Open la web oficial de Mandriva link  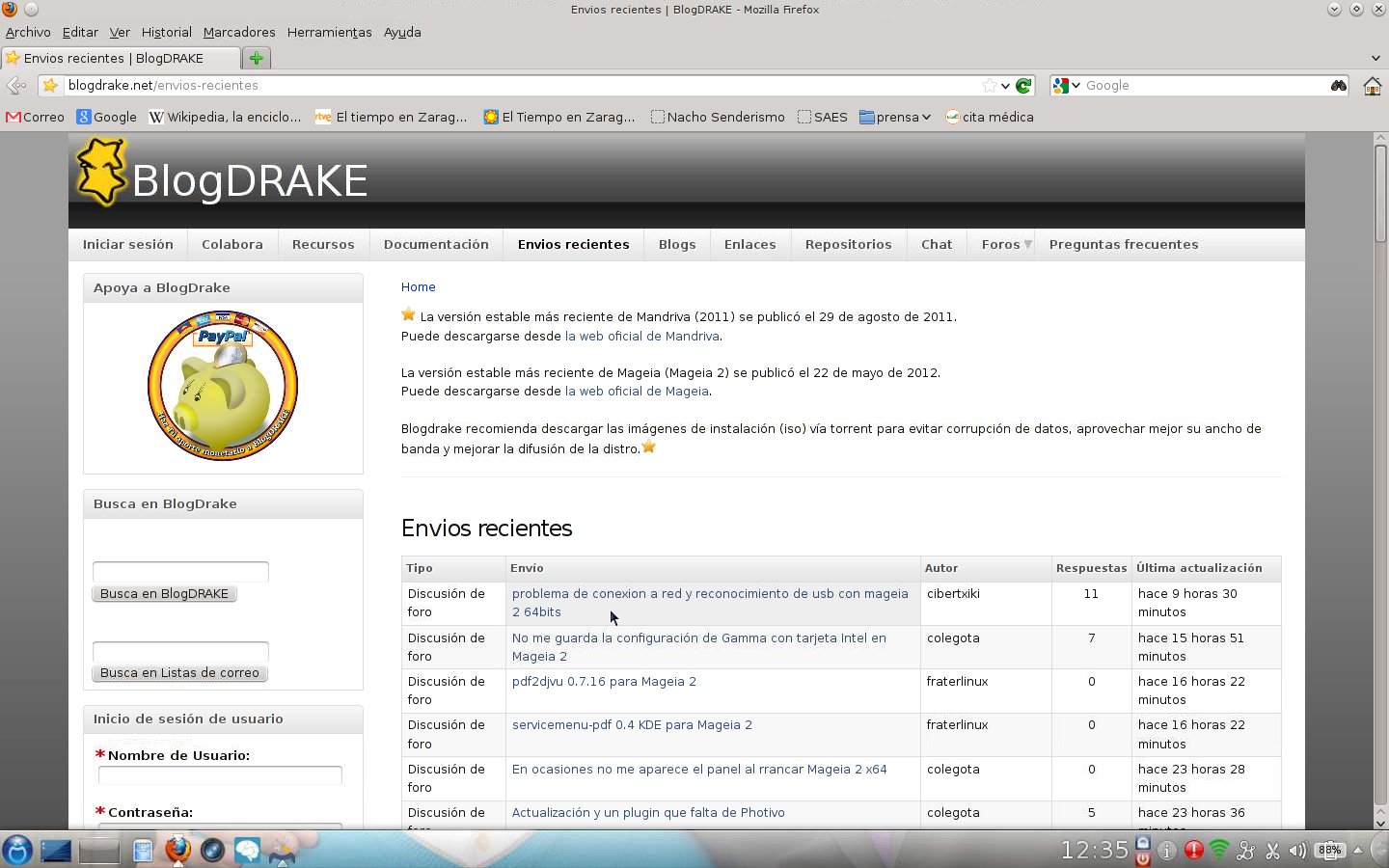642,336
